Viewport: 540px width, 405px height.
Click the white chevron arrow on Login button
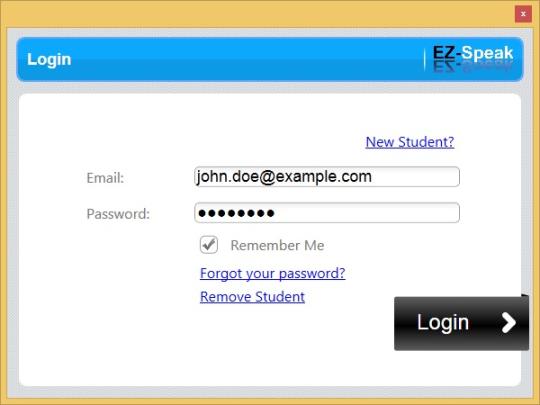click(508, 323)
